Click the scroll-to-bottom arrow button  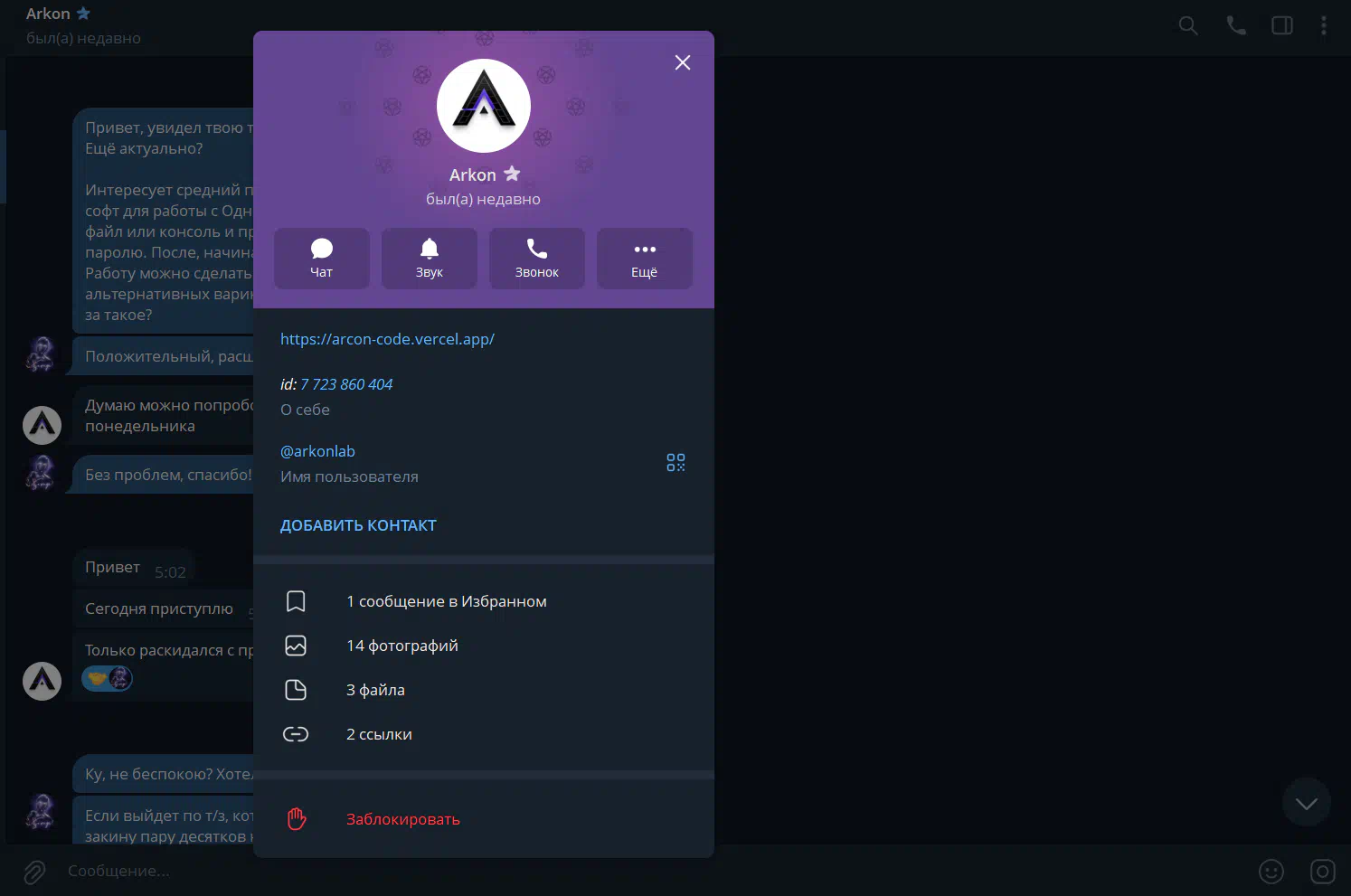coord(1306,803)
